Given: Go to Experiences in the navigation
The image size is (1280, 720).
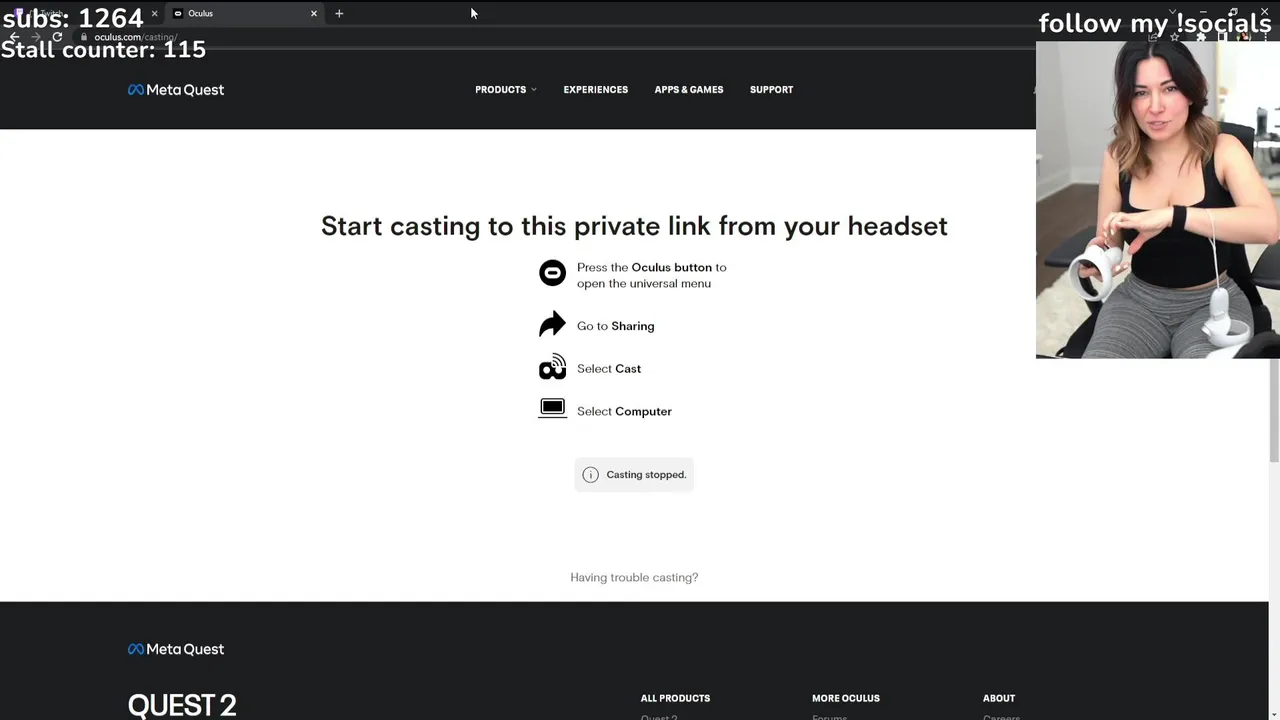Looking at the screenshot, I should 595,90.
